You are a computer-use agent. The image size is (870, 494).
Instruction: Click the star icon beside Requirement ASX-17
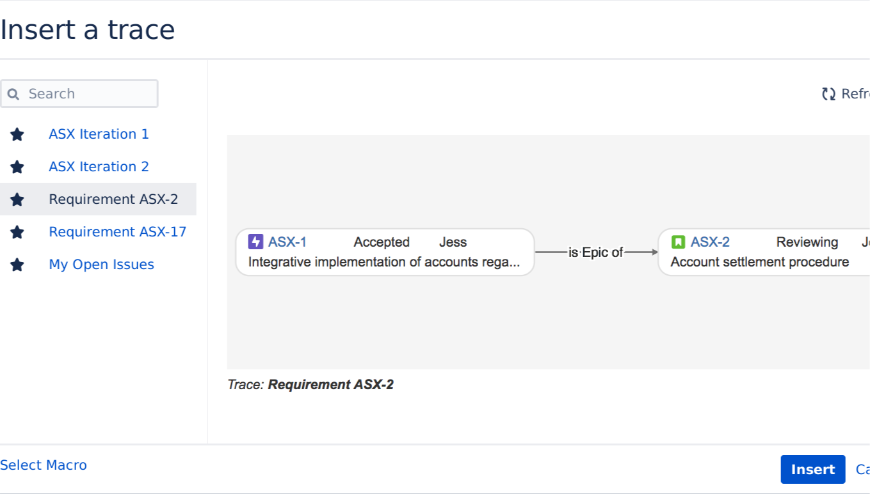point(17,232)
